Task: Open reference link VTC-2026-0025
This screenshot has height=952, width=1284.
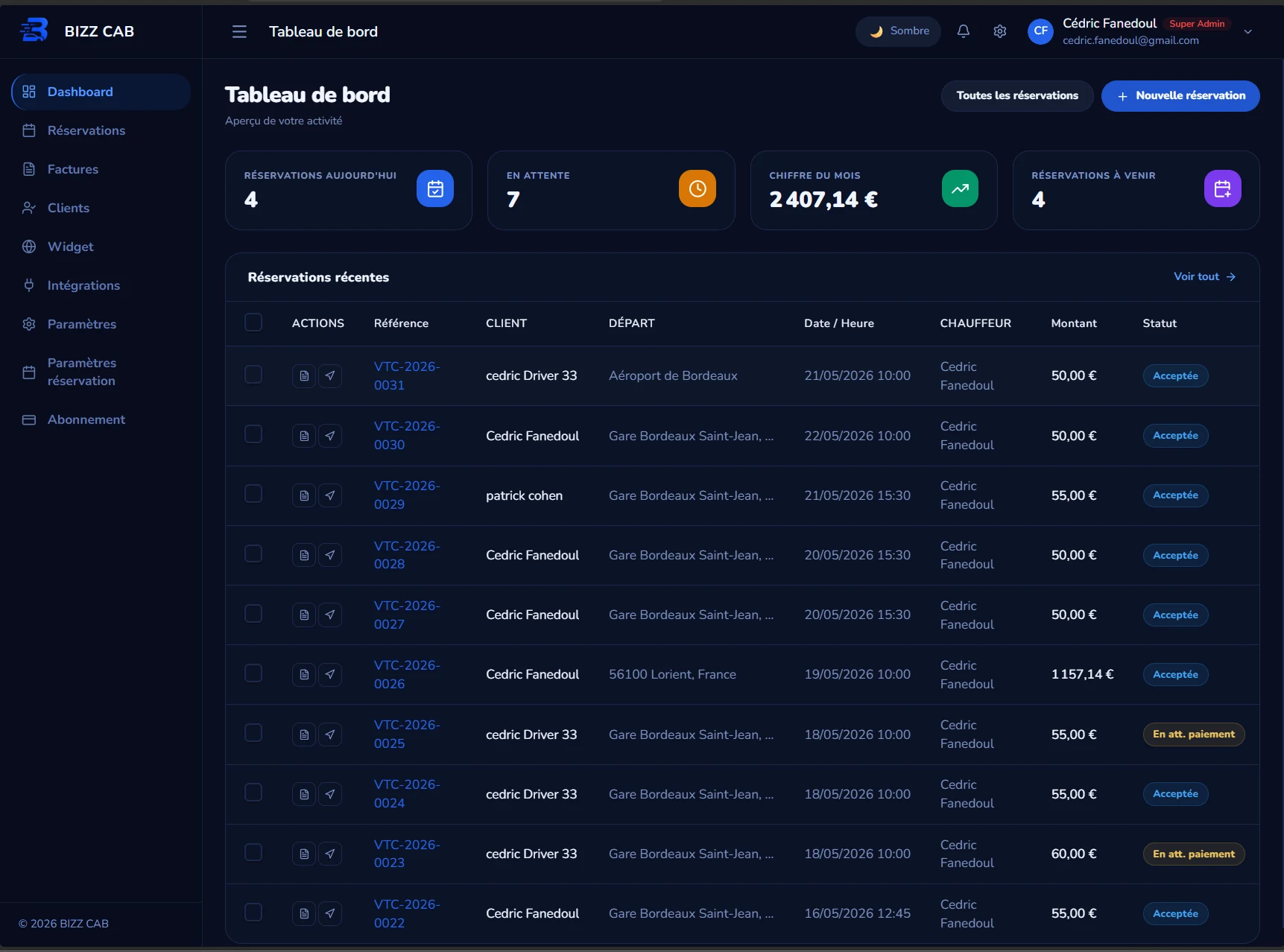Action: pyautogui.click(x=407, y=734)
